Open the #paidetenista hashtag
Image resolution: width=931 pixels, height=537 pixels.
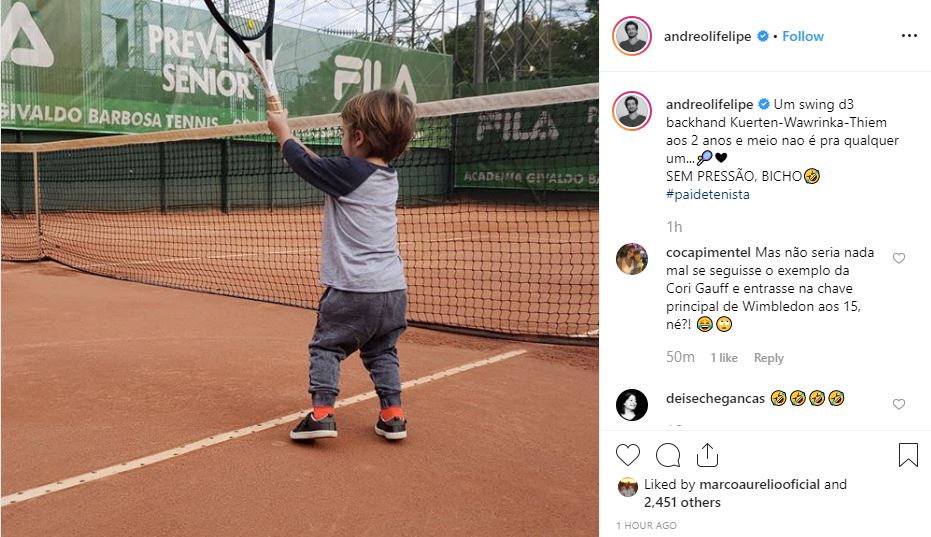click(x=708, y=194)
